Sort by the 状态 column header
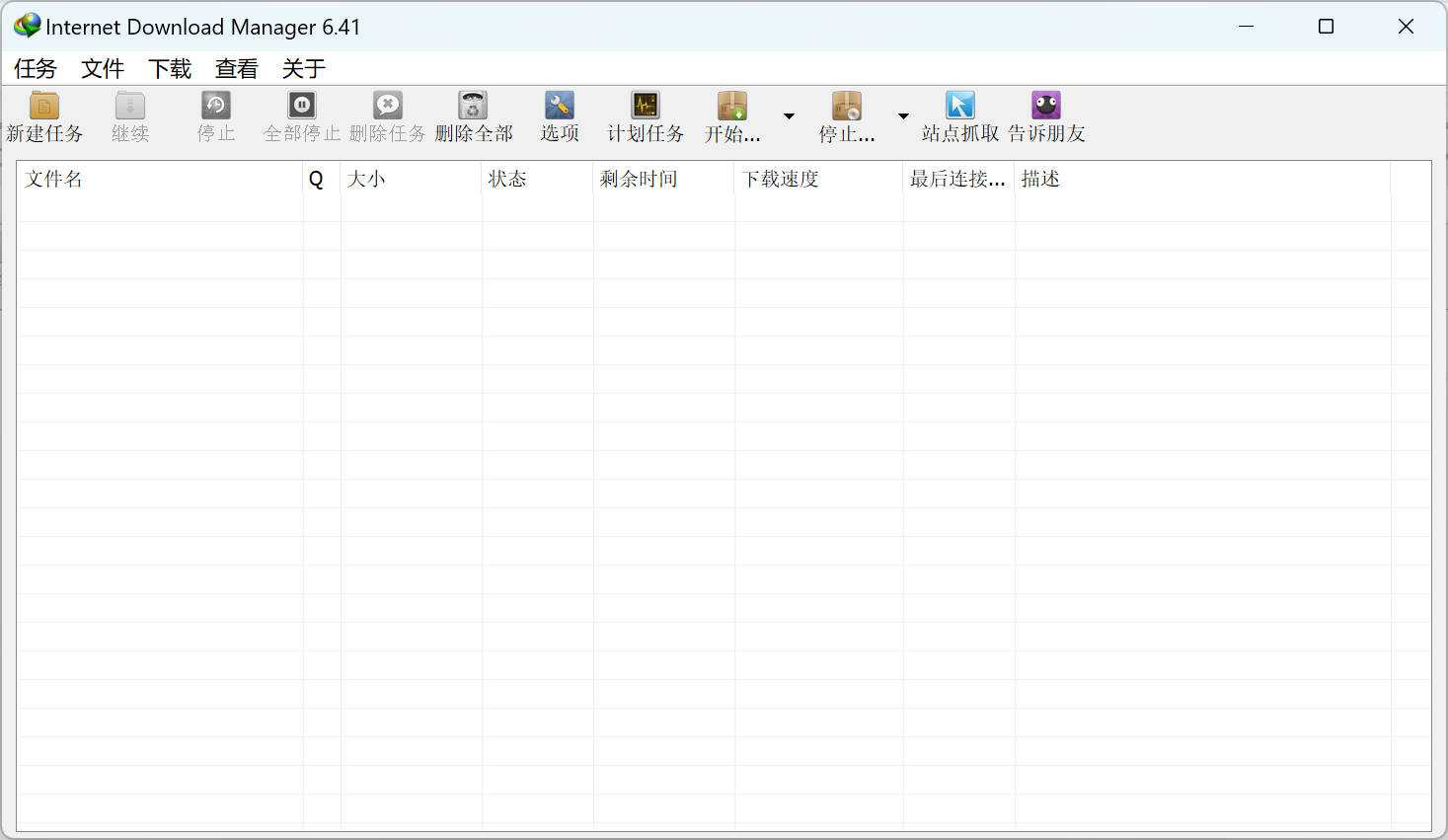 538,179
